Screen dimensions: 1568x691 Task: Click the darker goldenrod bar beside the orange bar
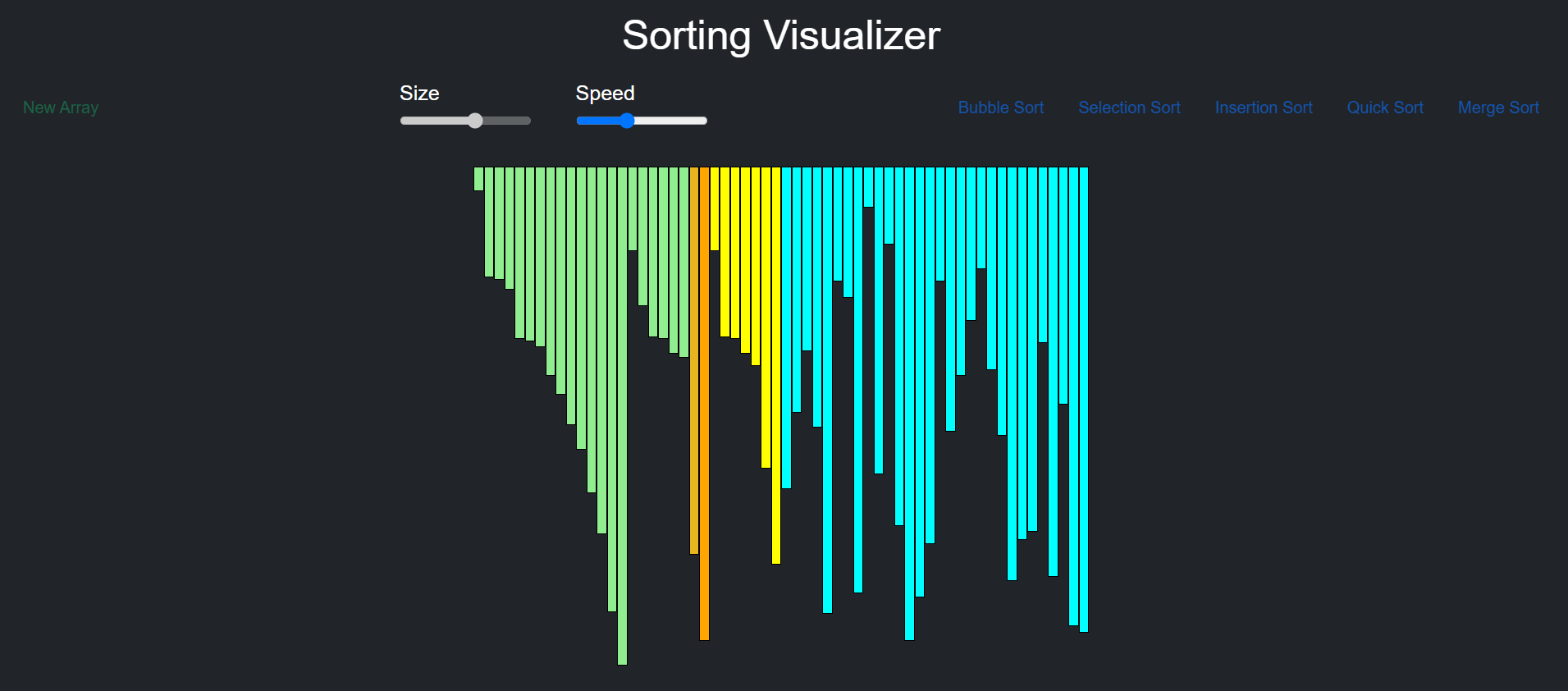pyautogui.click(x=694, y=360)
